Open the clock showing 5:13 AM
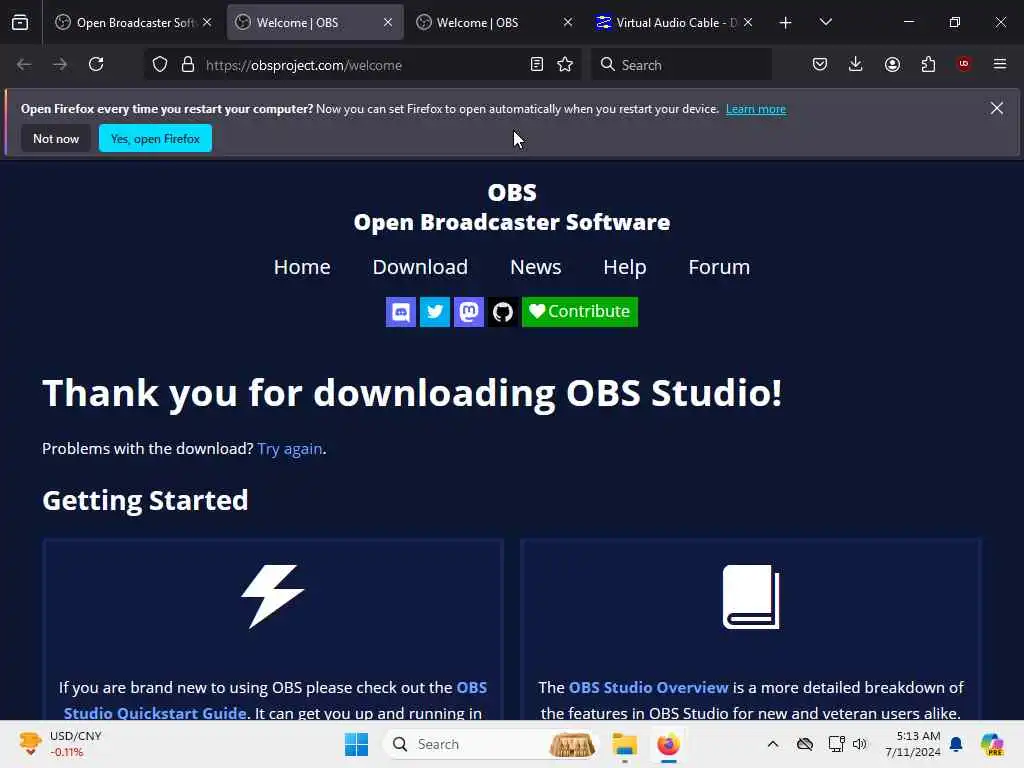This screenshot has width=1024, height=768. pyautogui.click(x=913, y=744)
